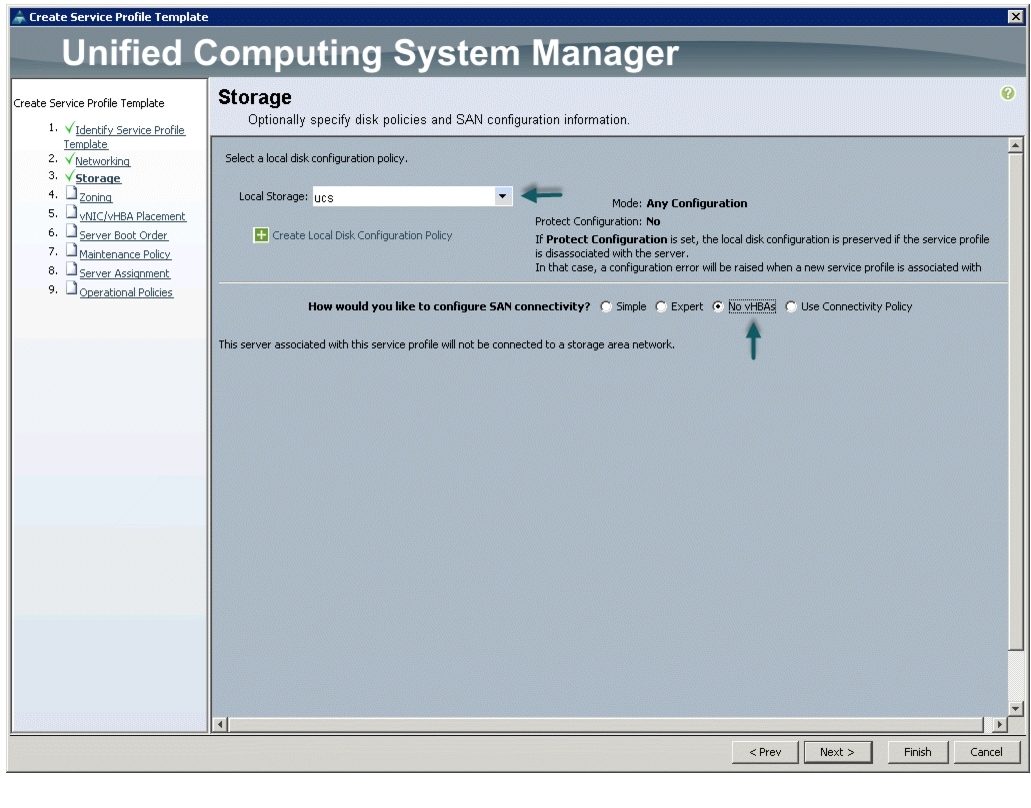Click the page icon next to Server Assignment
This screenshot has width=1031, height=808.
click(72, 271)
